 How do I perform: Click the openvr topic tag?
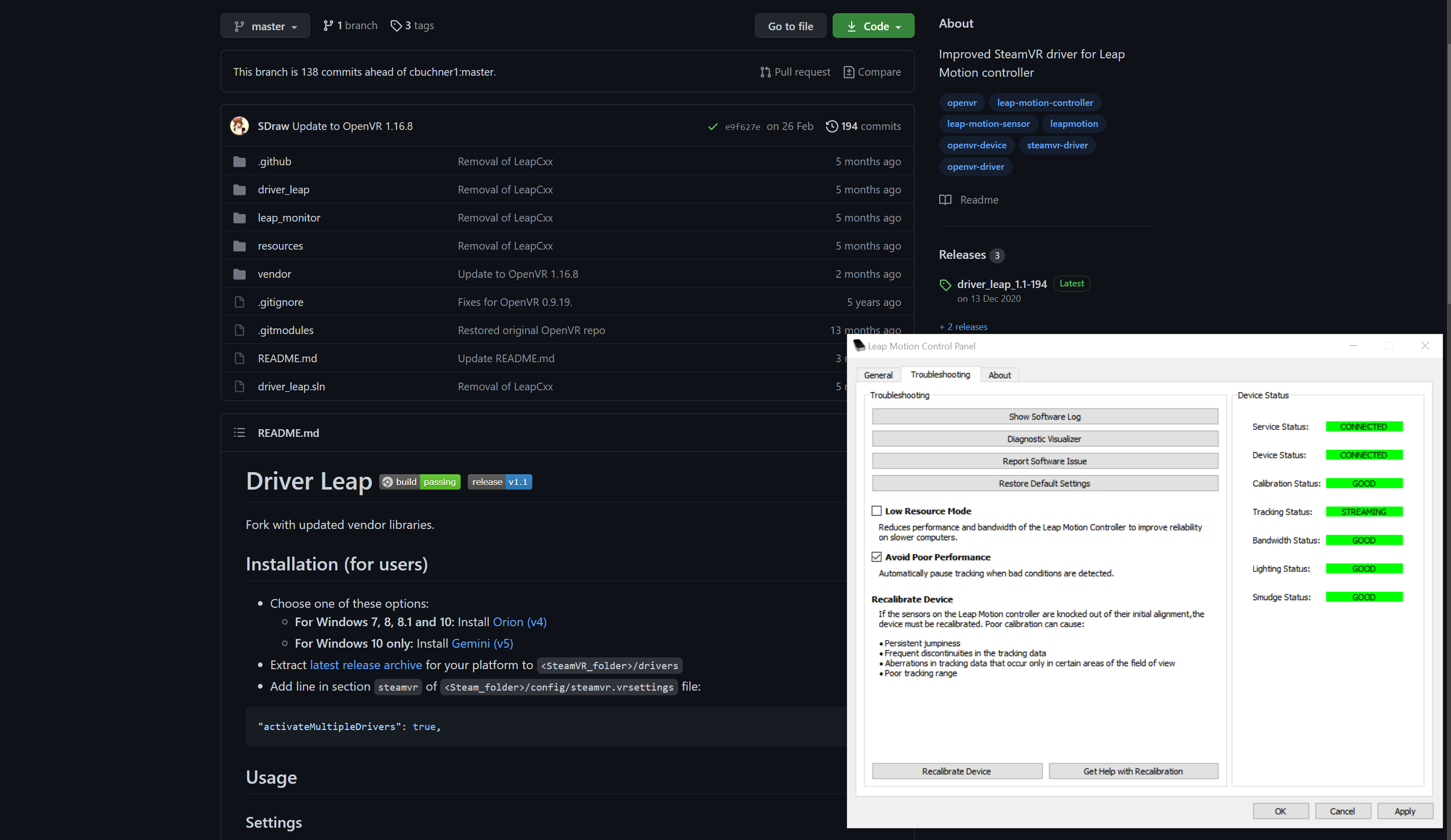(x=962, y=102)
